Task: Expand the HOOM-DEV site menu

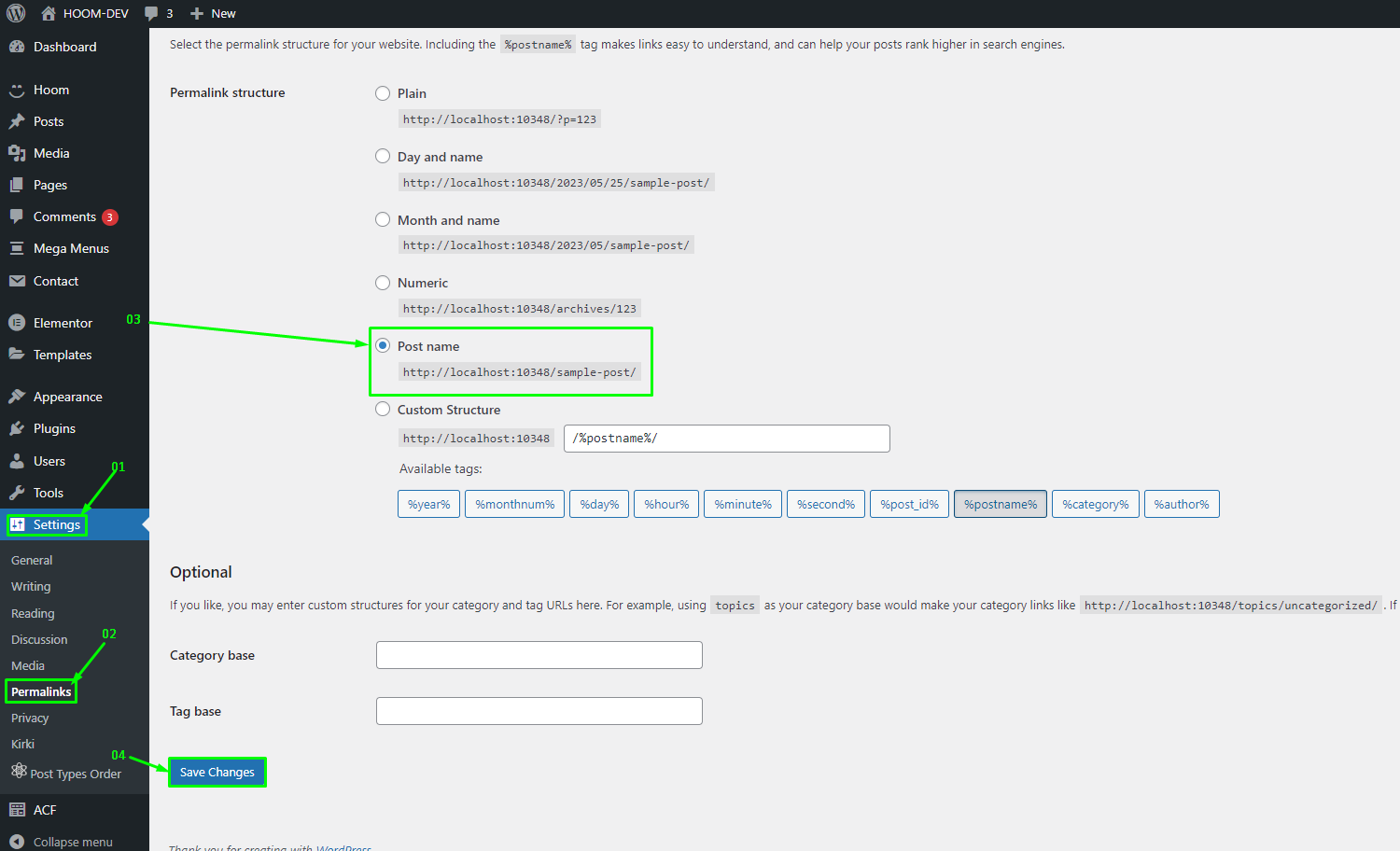Action: [x=85, y=14]
